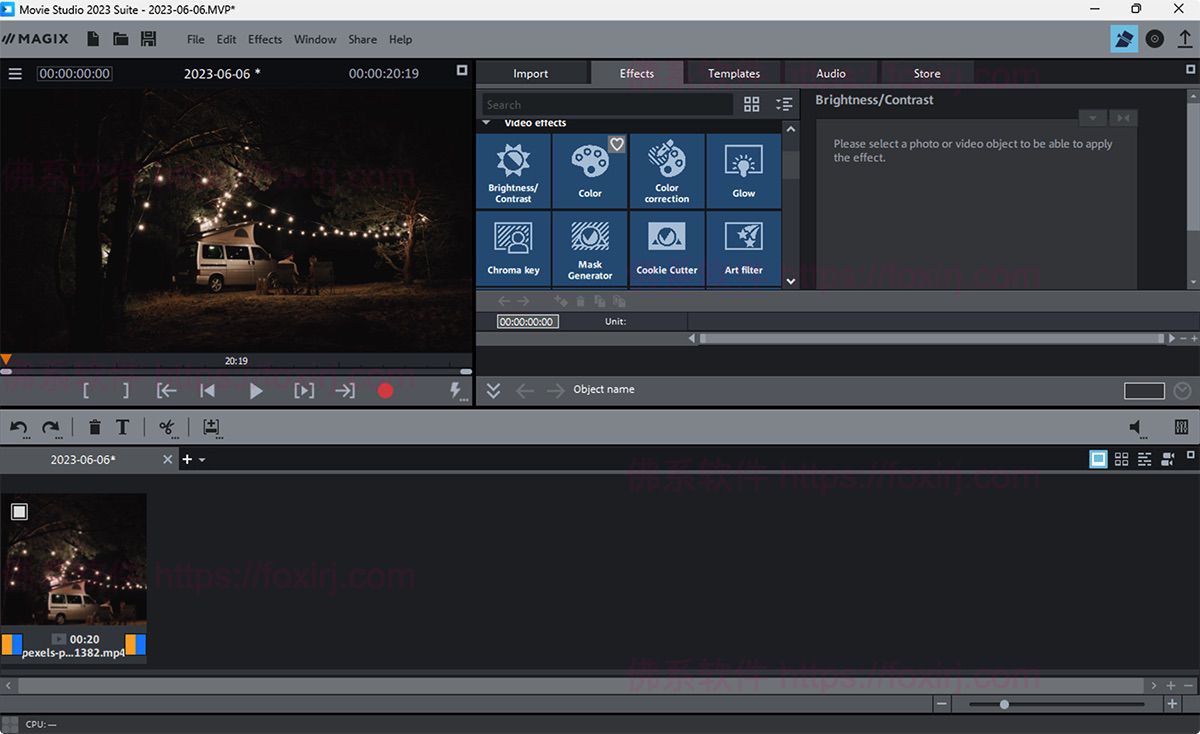
Task: Choose the Mask Generator effect
Action: pyautogui.click(x=590, y=249)
